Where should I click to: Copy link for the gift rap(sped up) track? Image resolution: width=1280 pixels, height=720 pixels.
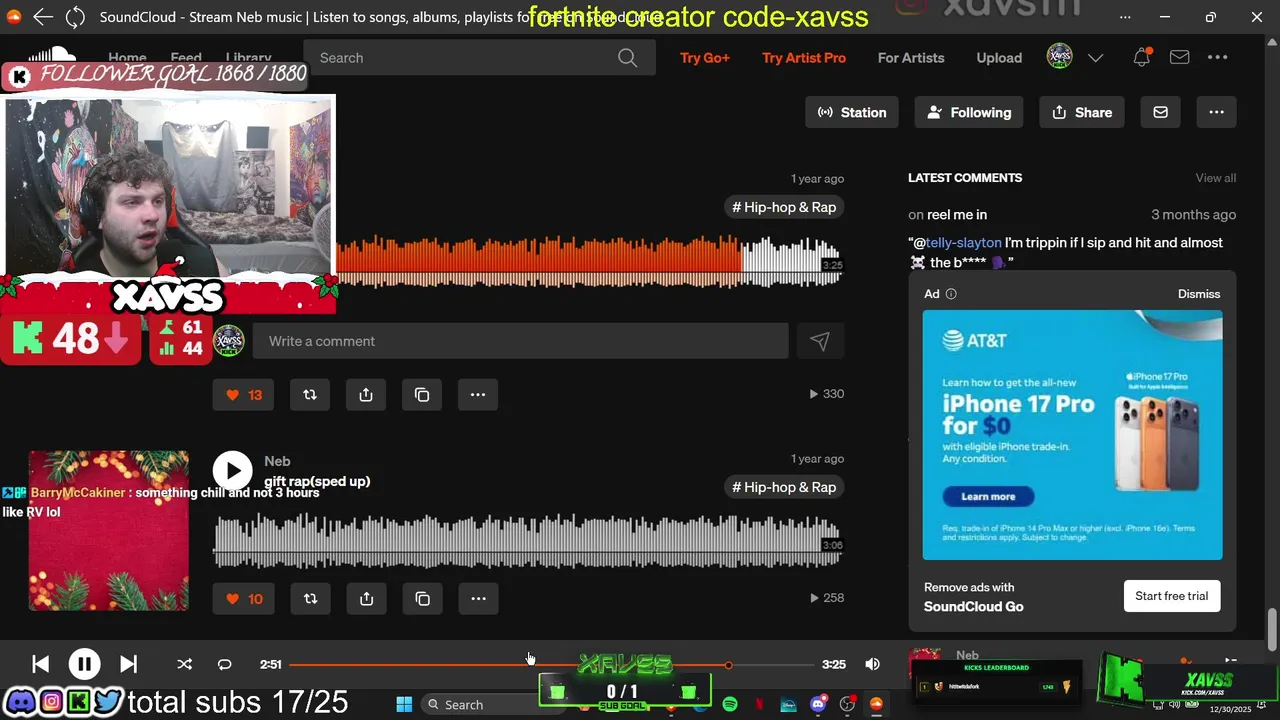422,598
